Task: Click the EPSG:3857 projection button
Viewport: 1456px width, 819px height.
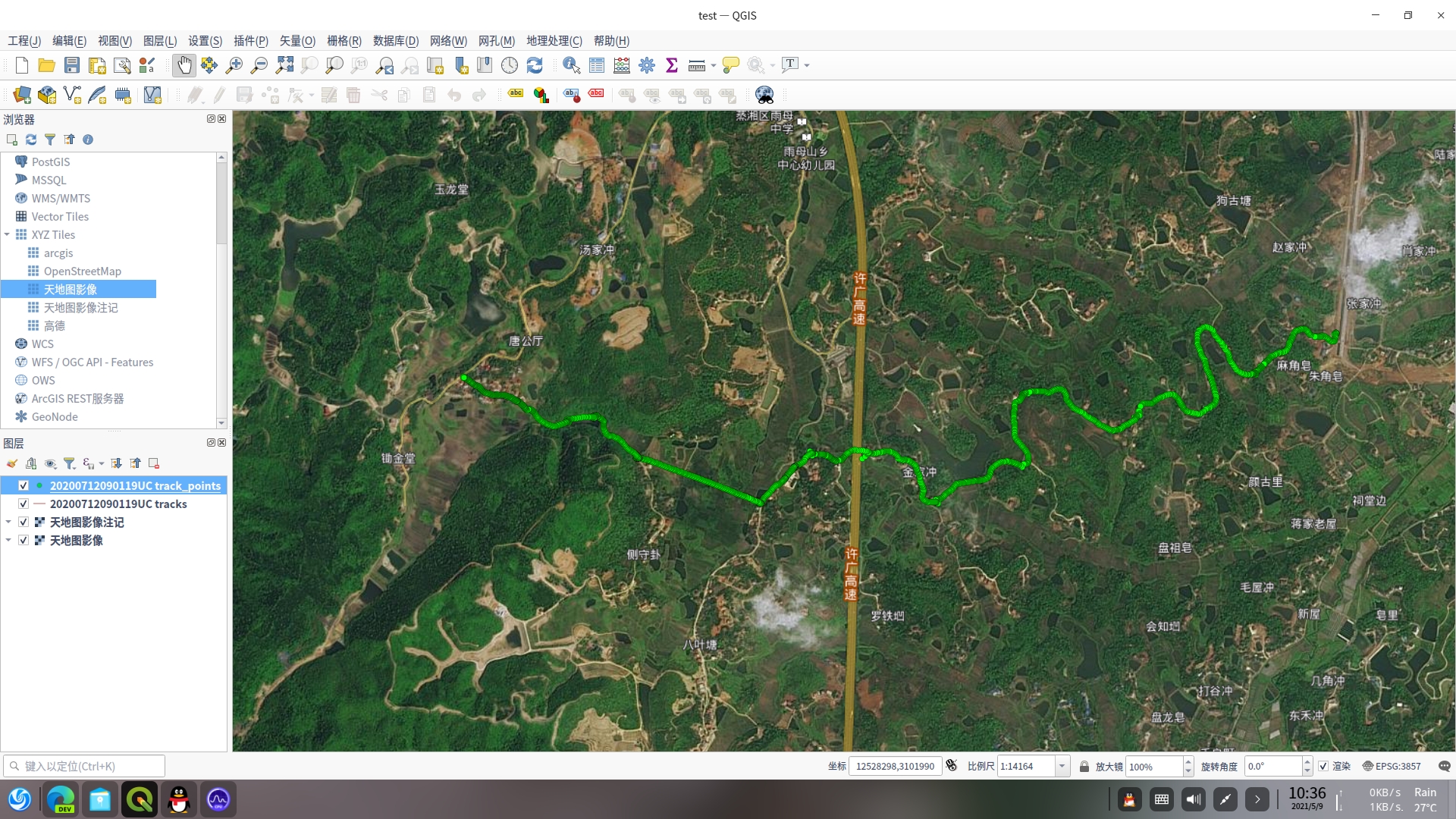Action: click(1392, 766)
